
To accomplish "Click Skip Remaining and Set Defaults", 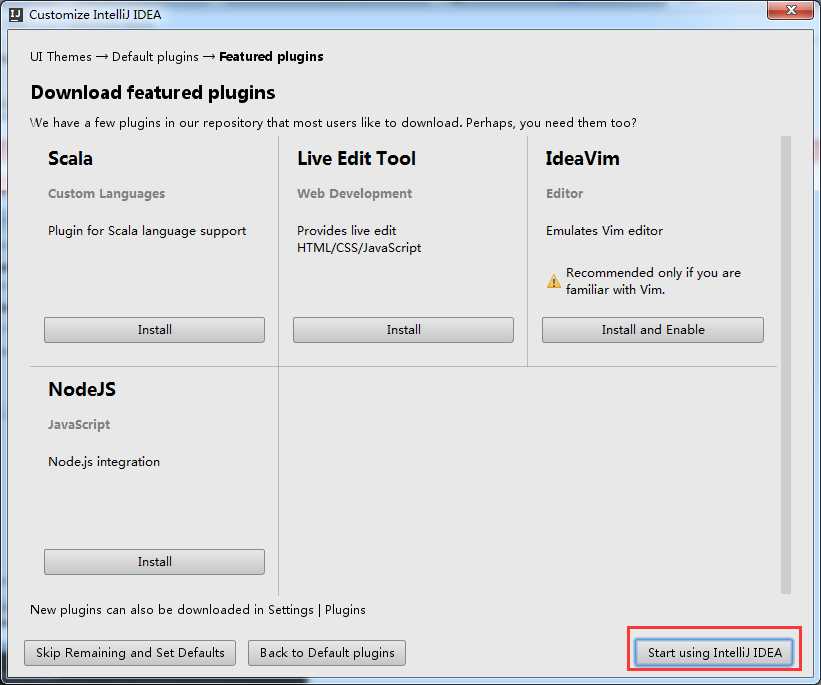I will pos(130,653).
